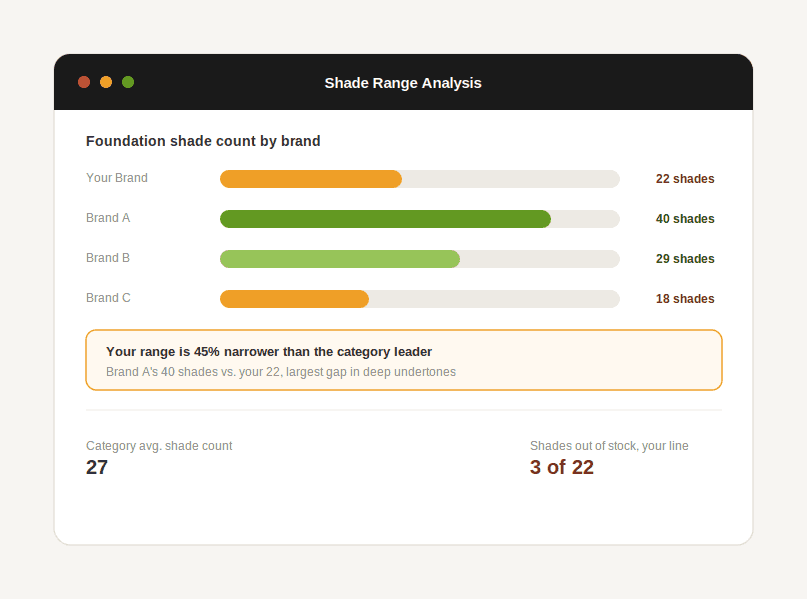Click the 45% narrower insight headline

coord(269,351)
